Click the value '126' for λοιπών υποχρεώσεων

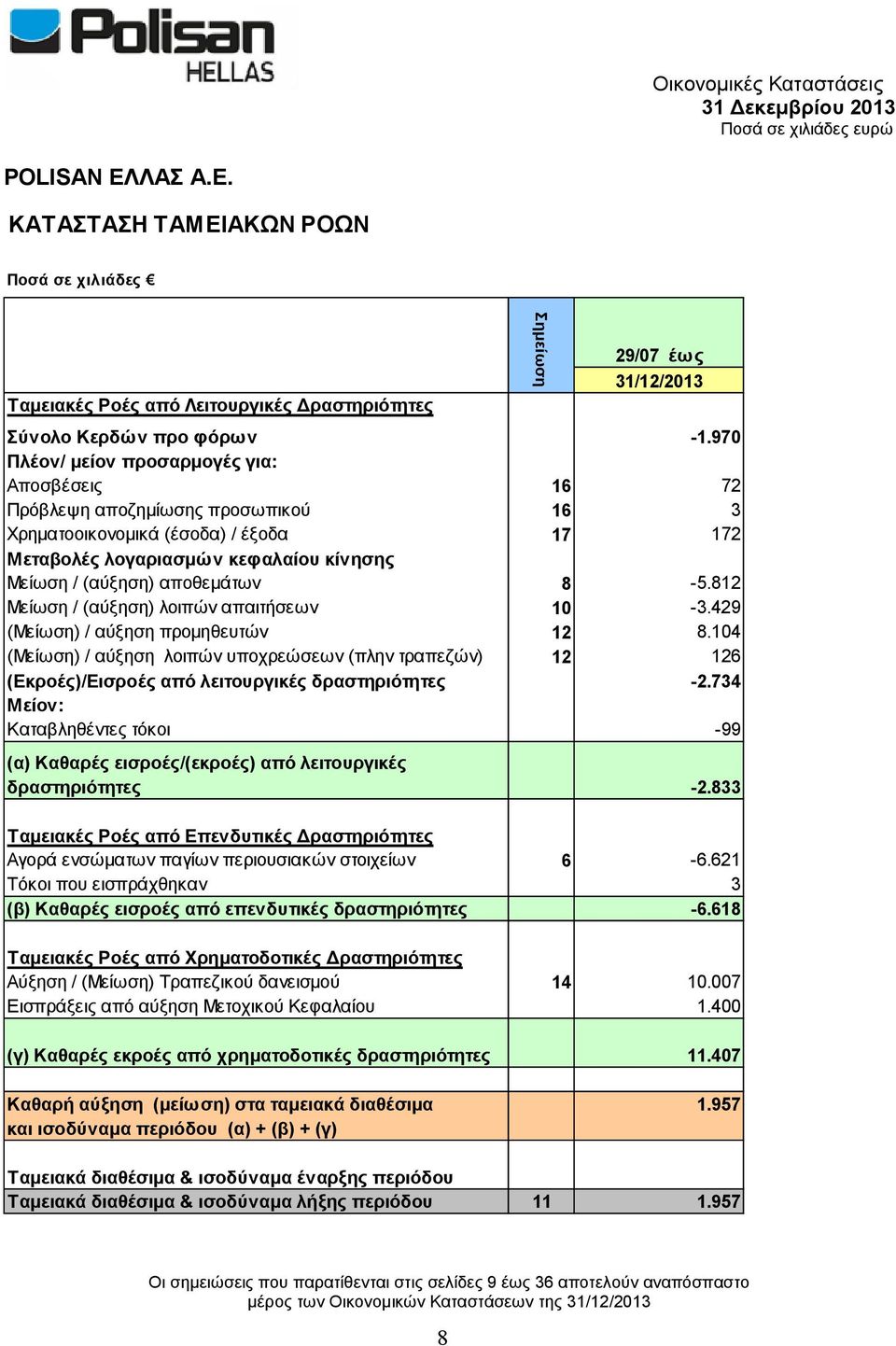pos(726,655)
